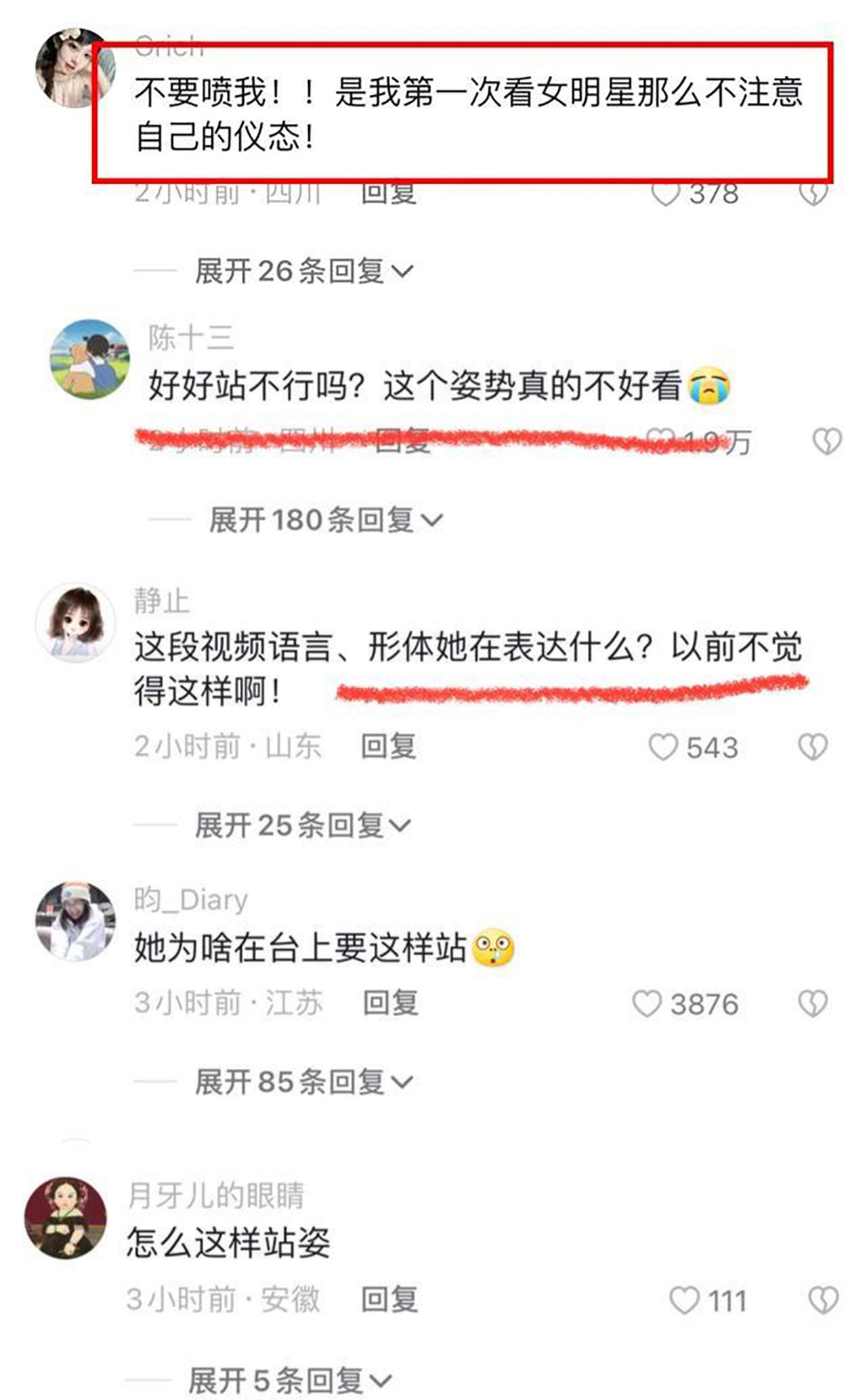Dislike 月牙儿的眼睛's comment with broken heart
867x1400 pixels.
[824, 1300]
